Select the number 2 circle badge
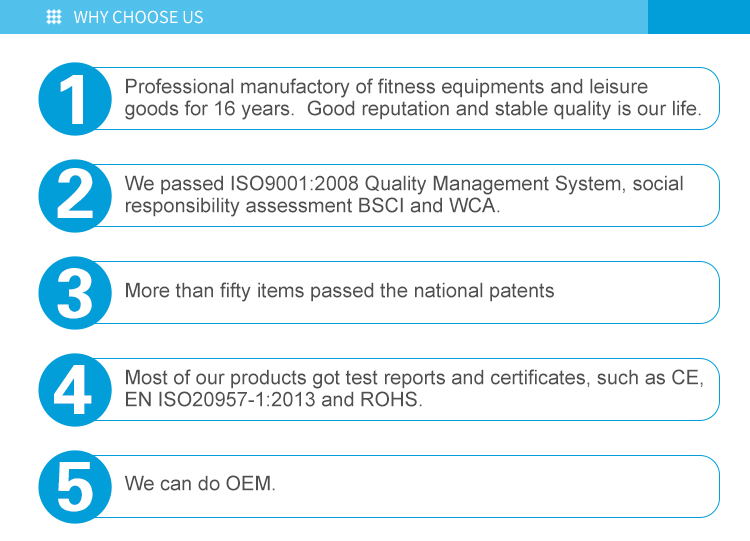 (x=73, y=195)
